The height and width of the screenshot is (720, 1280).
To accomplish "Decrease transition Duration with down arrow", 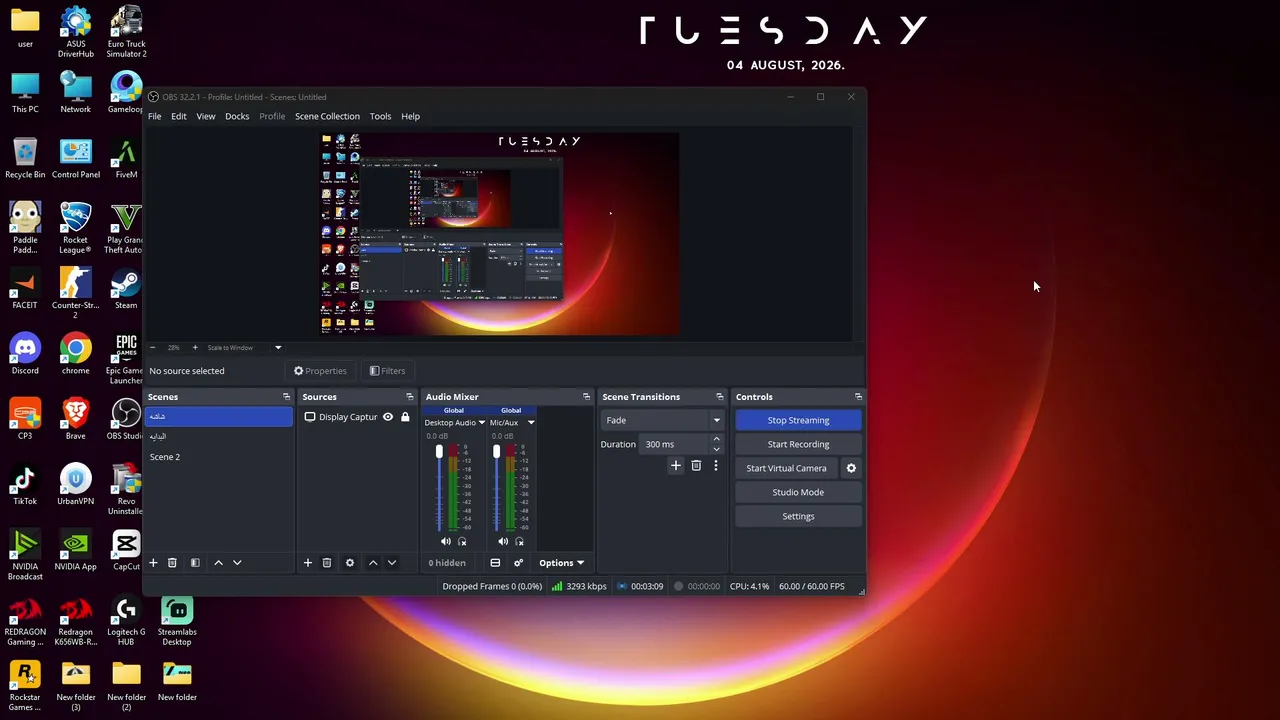I will tap(716, 449).
